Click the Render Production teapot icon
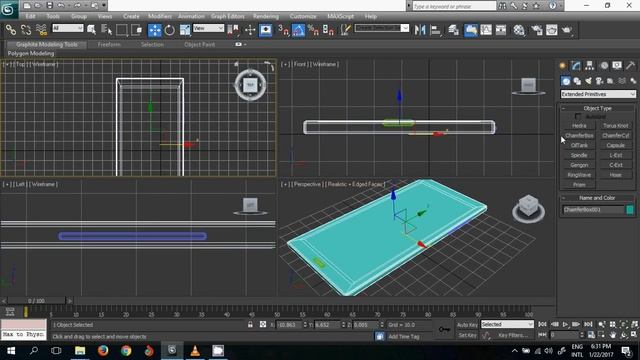This screenshot has height=360, width=640. pyautogui.click(x=567, y=30)
